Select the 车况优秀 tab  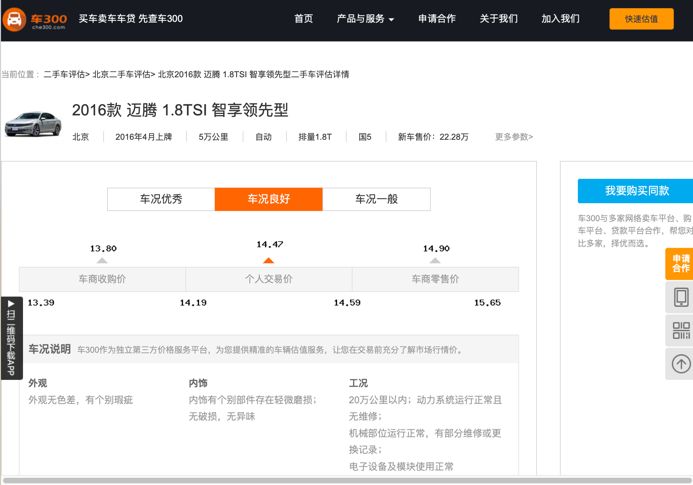161,199
